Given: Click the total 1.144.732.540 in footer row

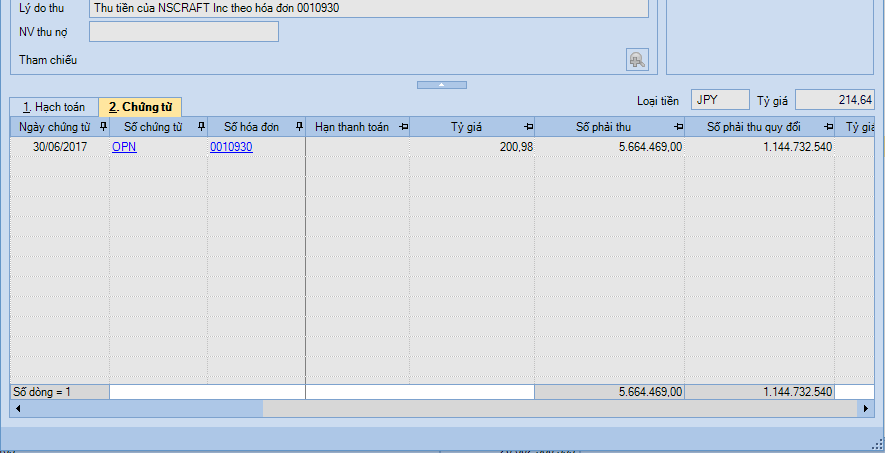Looking at the screenshot, I should pos(760,392).
